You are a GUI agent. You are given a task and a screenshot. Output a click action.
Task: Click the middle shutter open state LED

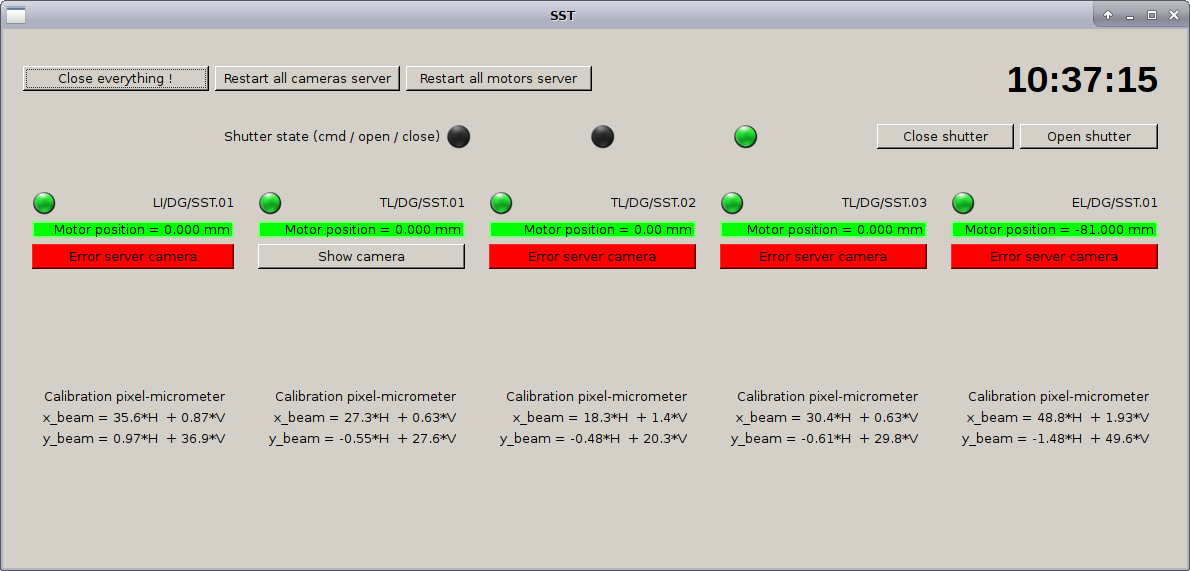(602, 137)
